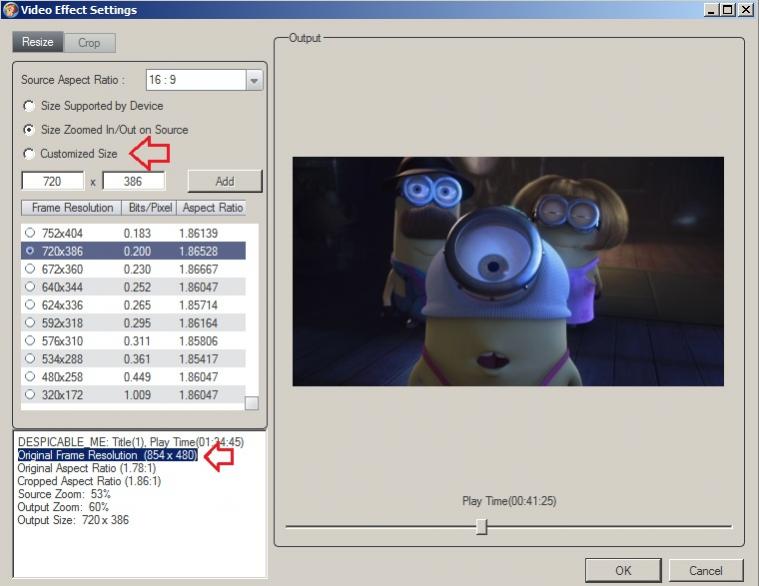Select the 624x336 resolution radio

point(30,304)
